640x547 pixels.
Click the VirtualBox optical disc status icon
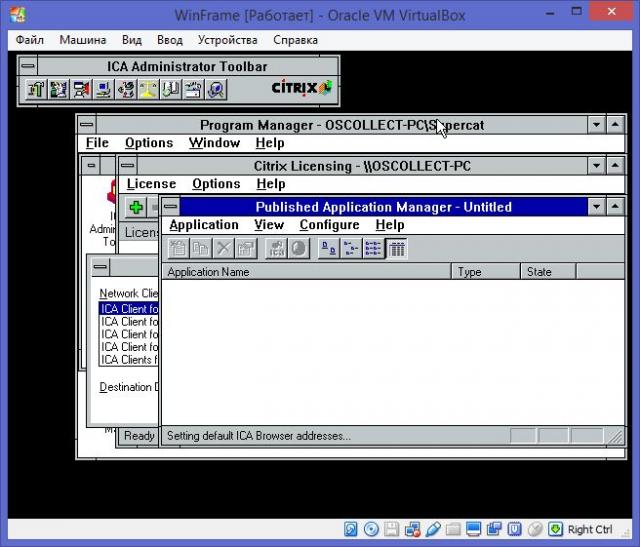(x=371, y=529)
